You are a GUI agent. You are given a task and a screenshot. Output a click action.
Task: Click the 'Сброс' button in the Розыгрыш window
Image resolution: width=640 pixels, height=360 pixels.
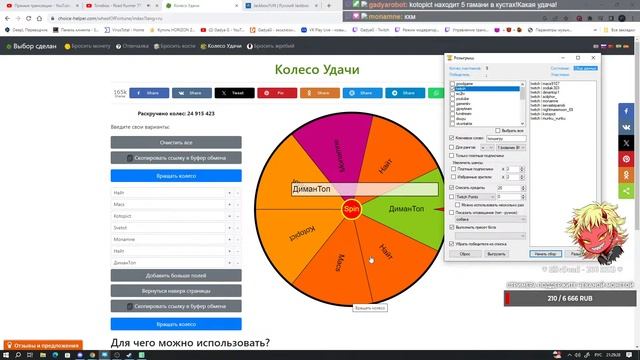click(465, 254)
